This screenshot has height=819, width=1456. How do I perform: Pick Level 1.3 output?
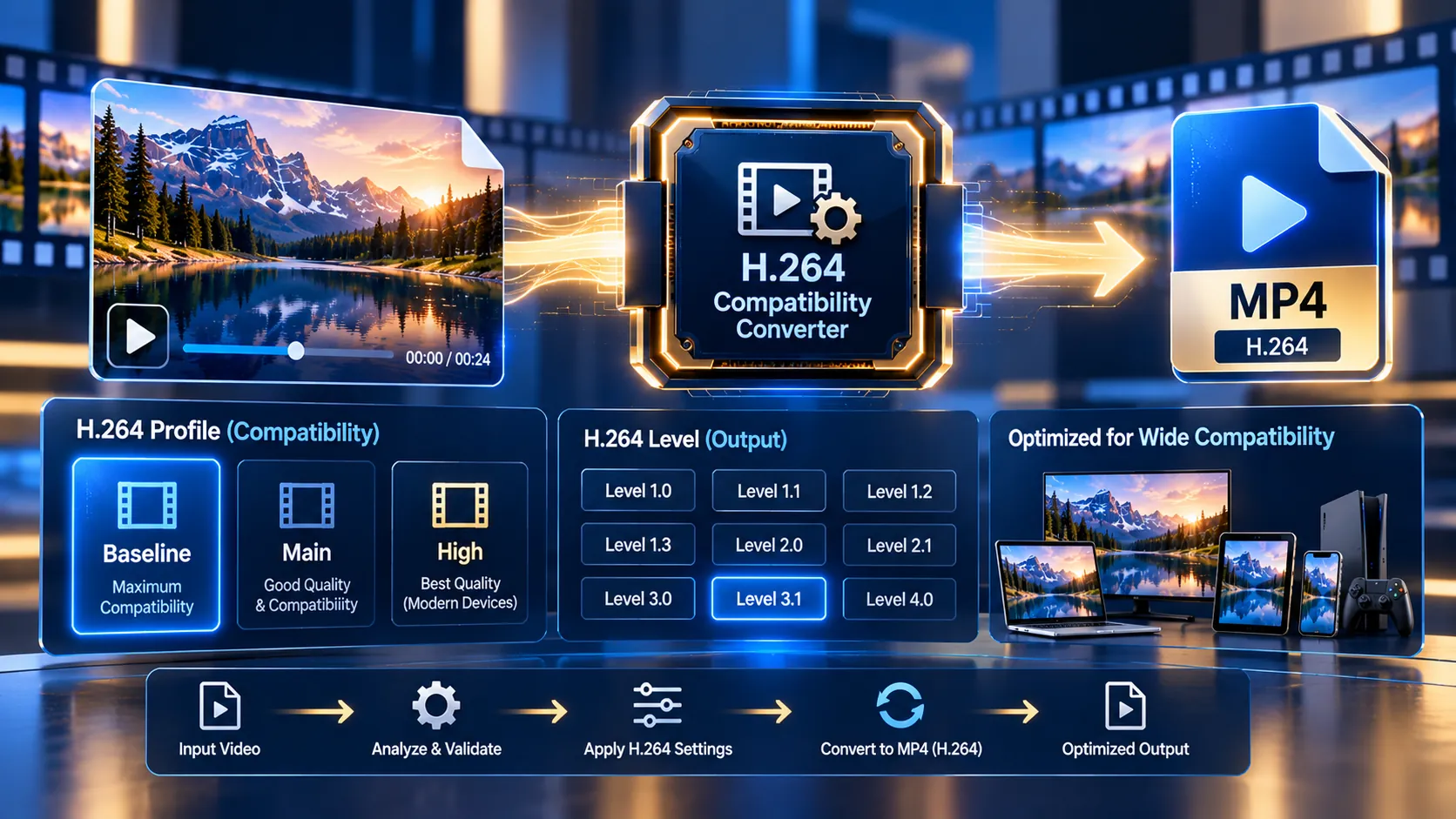pos(638,545)
